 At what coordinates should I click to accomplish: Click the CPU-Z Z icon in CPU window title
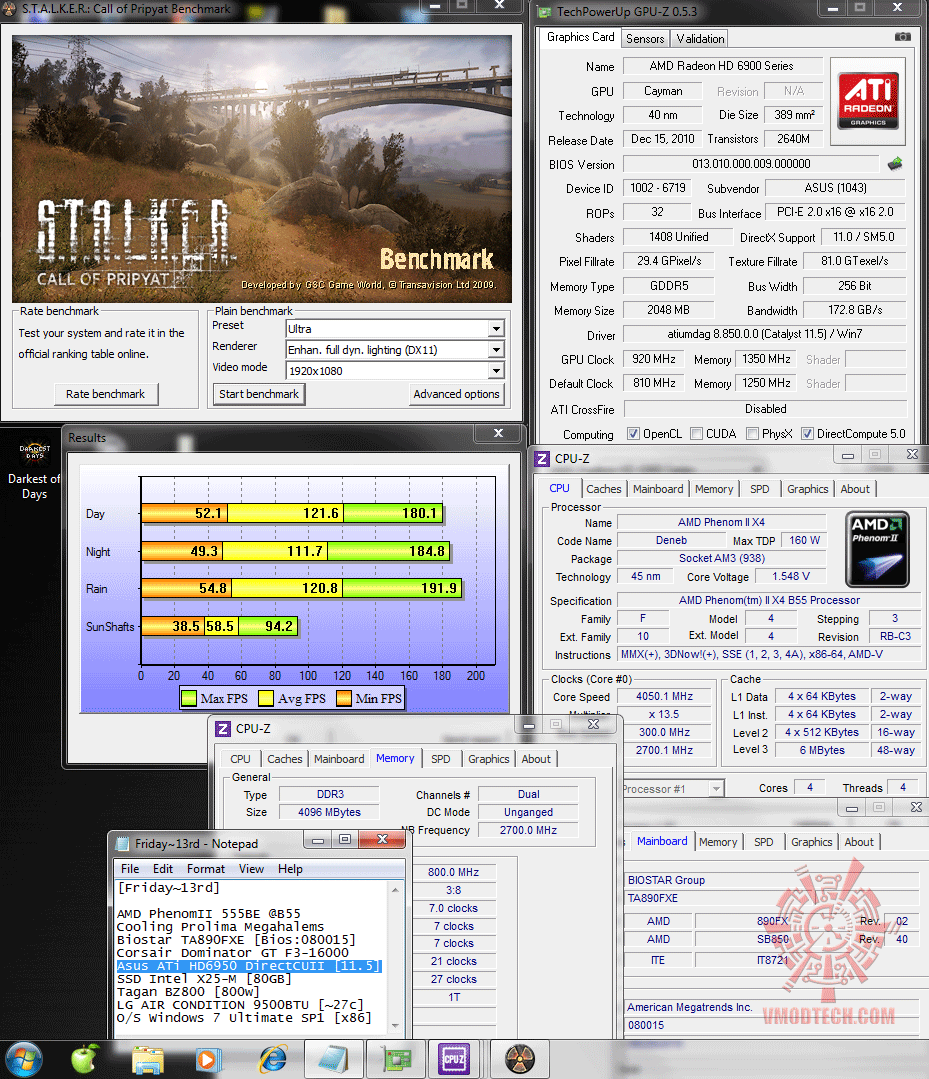click(x=542, y=459)
